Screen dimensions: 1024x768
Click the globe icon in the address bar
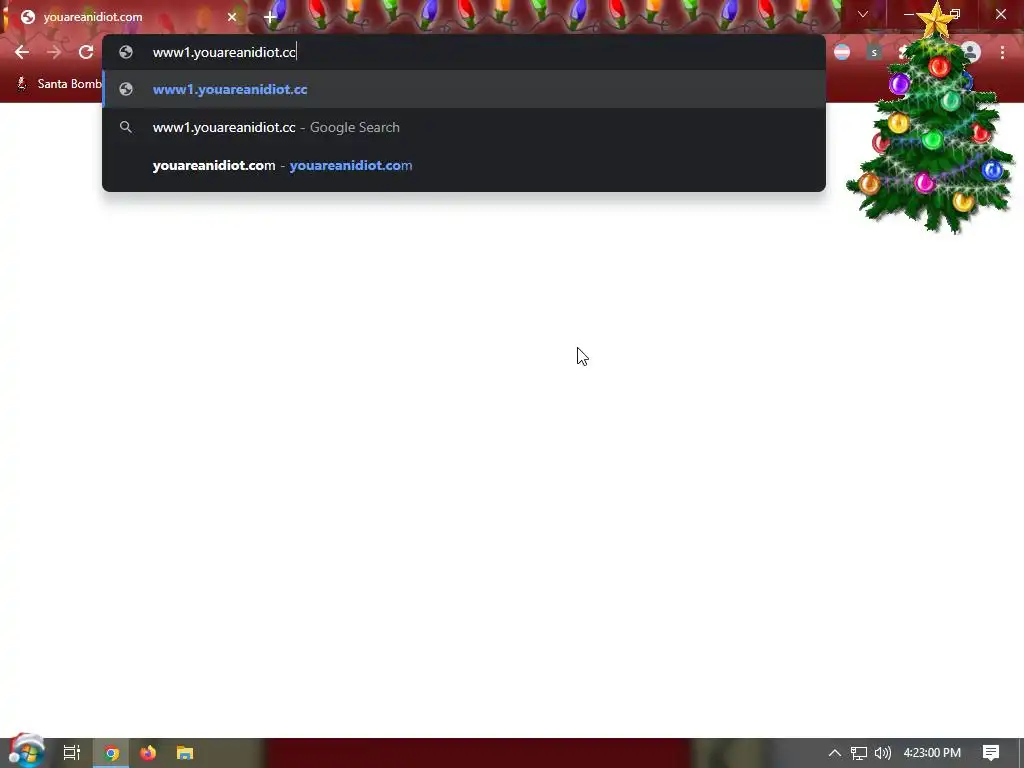tap(126, 52)
